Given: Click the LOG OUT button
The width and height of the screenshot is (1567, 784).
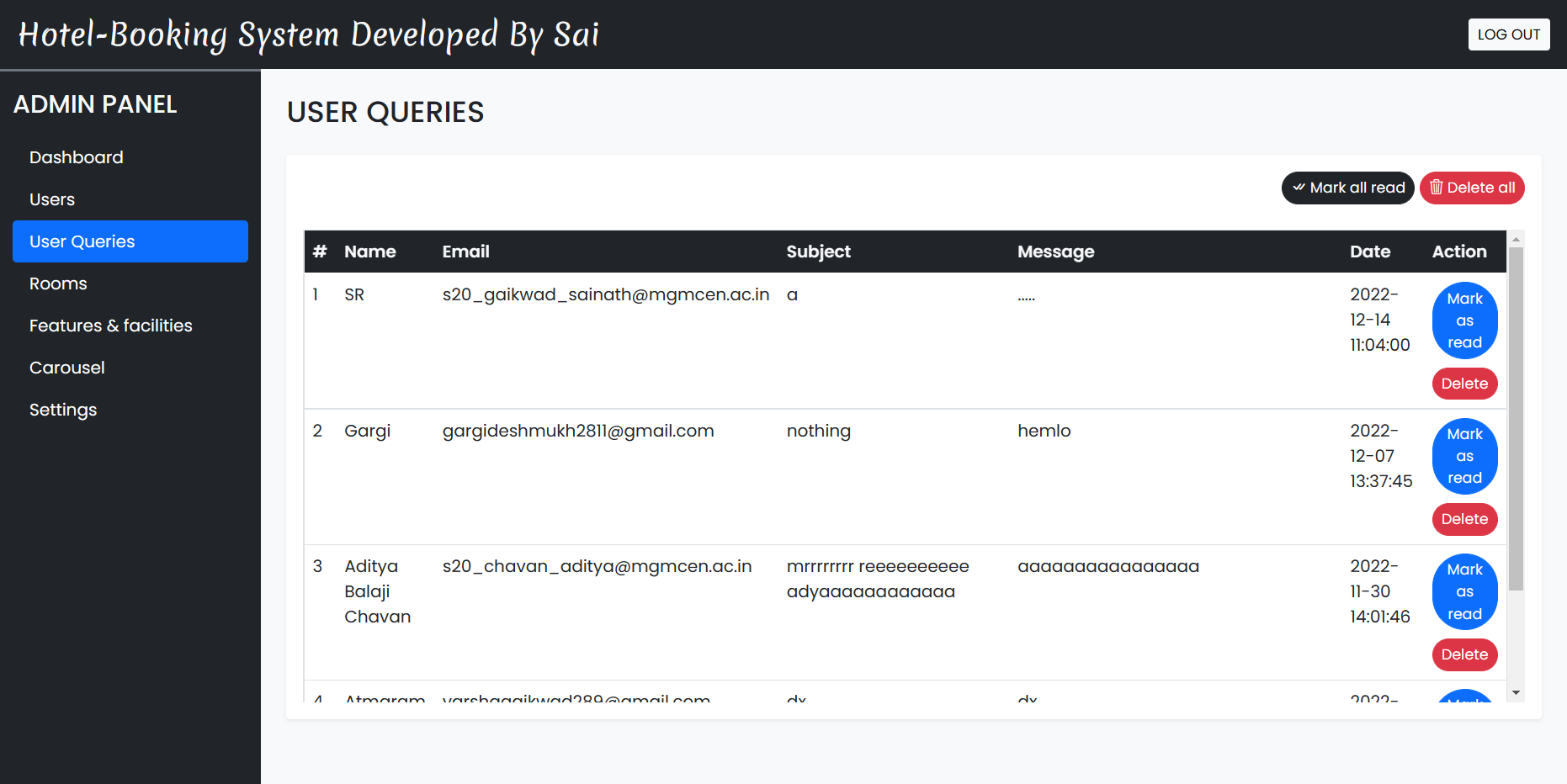Looking at the screenshot, I should coord(1509,34).
